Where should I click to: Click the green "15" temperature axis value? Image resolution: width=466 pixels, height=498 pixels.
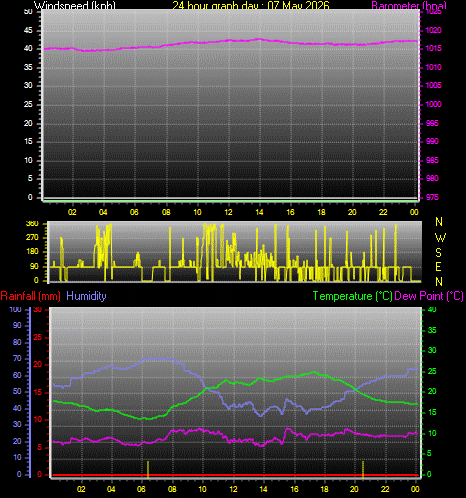click(432, 412)
